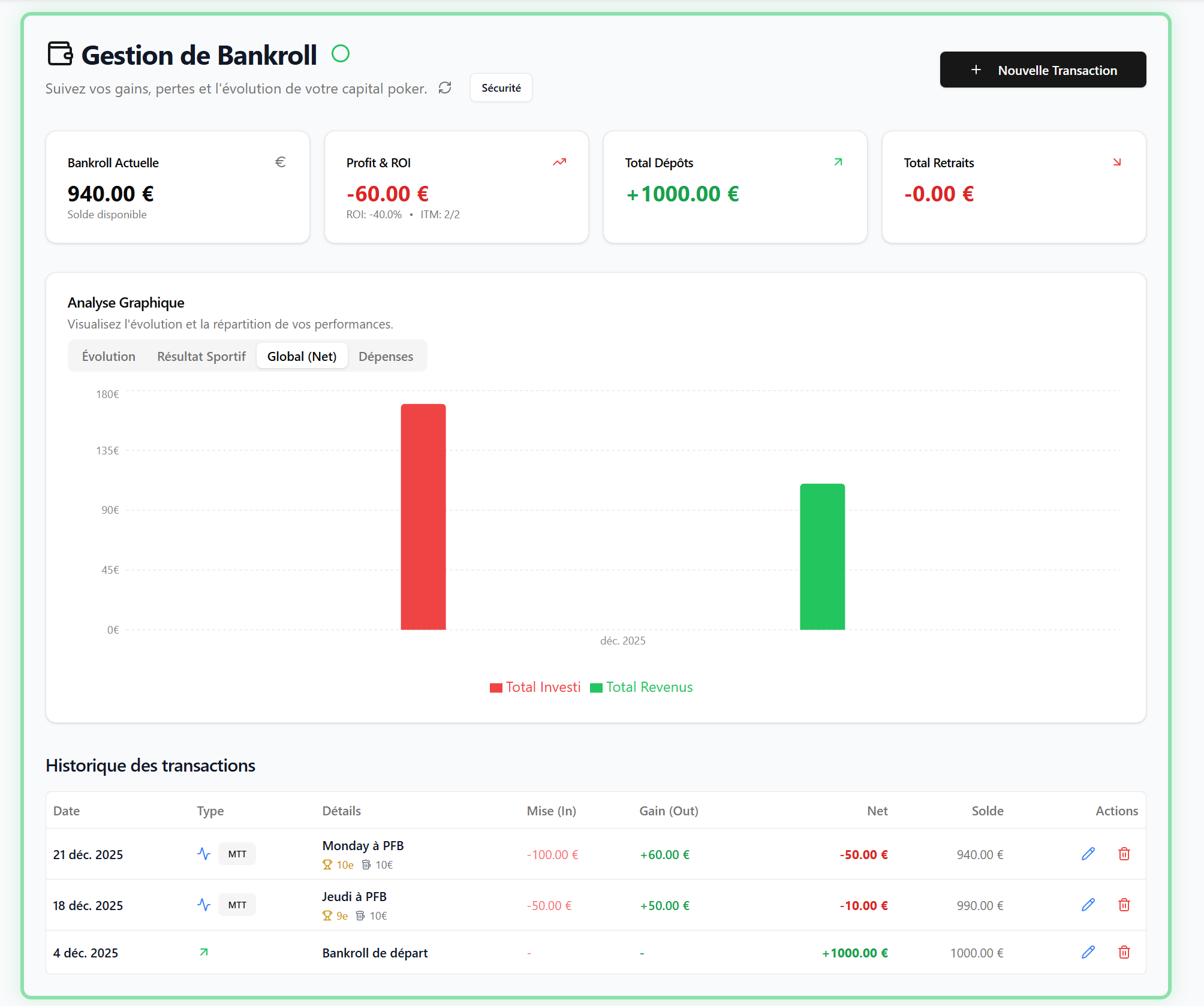Edit the 21 déc. 2025 transaction
This screenshot has width=1204, height=1006.
[x=1088, y=854]
